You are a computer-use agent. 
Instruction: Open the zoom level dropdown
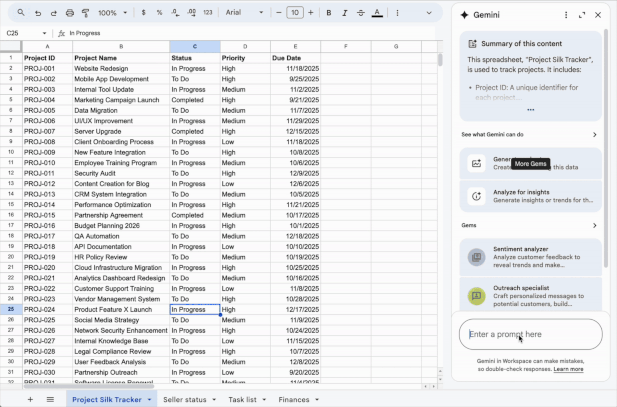pyautogui.click(x=110, y=13)
